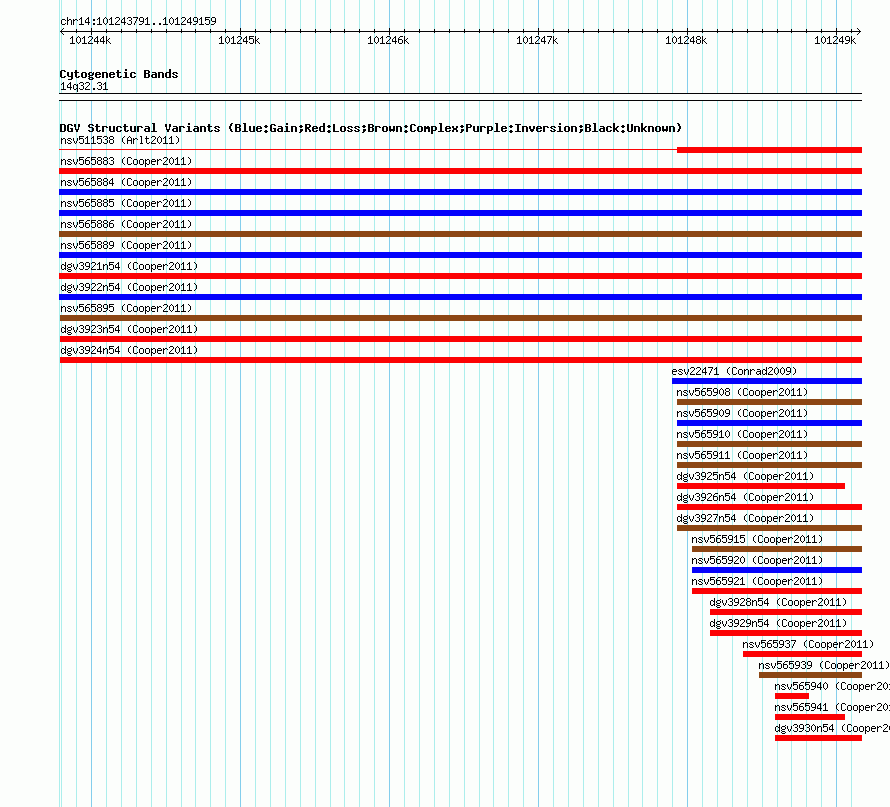Open the nsv565884 (Cooper2011) label
The image size is (890, 807).
point(126,182)
